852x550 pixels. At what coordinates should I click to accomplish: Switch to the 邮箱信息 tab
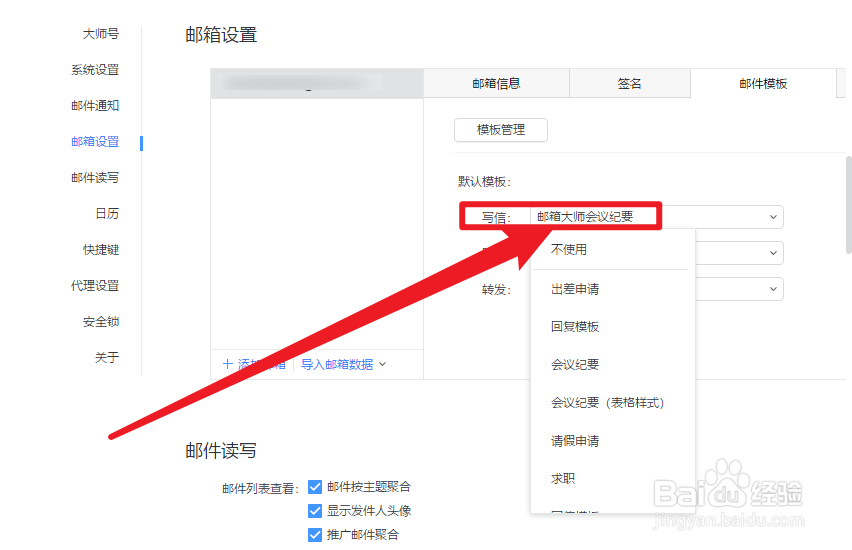click(x=497, y=83)
